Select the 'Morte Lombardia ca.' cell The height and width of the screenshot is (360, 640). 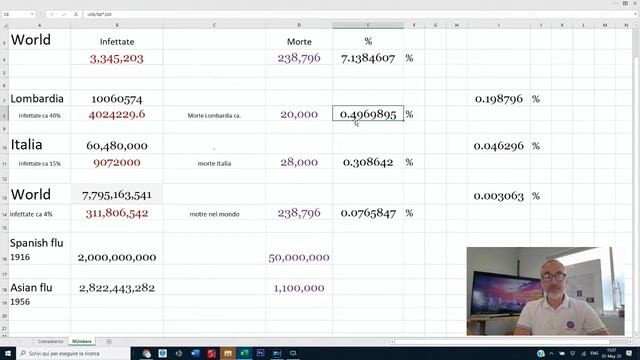pos(214,114)
